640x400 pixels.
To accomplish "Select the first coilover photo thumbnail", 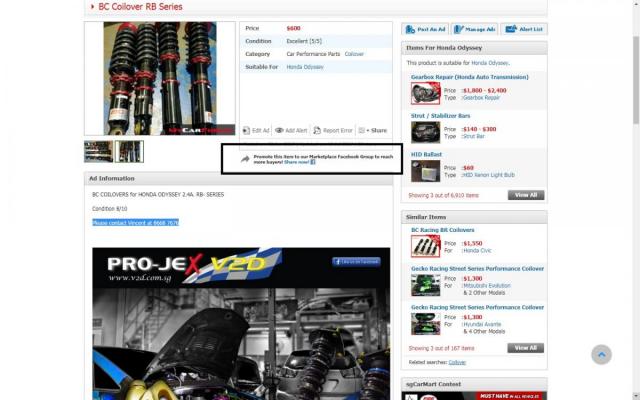I will click(98, 151).
